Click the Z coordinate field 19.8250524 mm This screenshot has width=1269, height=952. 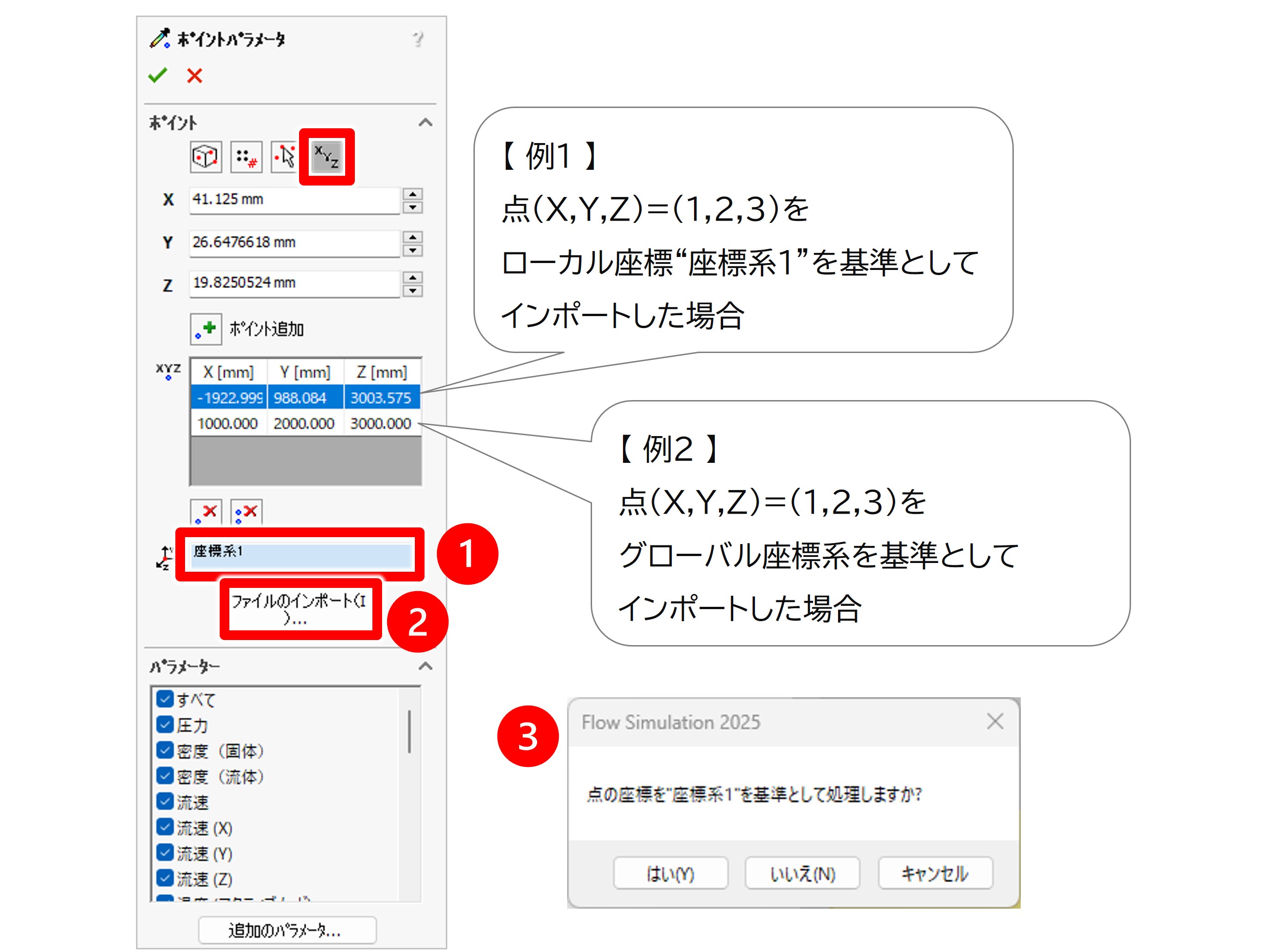click(294, 283)
